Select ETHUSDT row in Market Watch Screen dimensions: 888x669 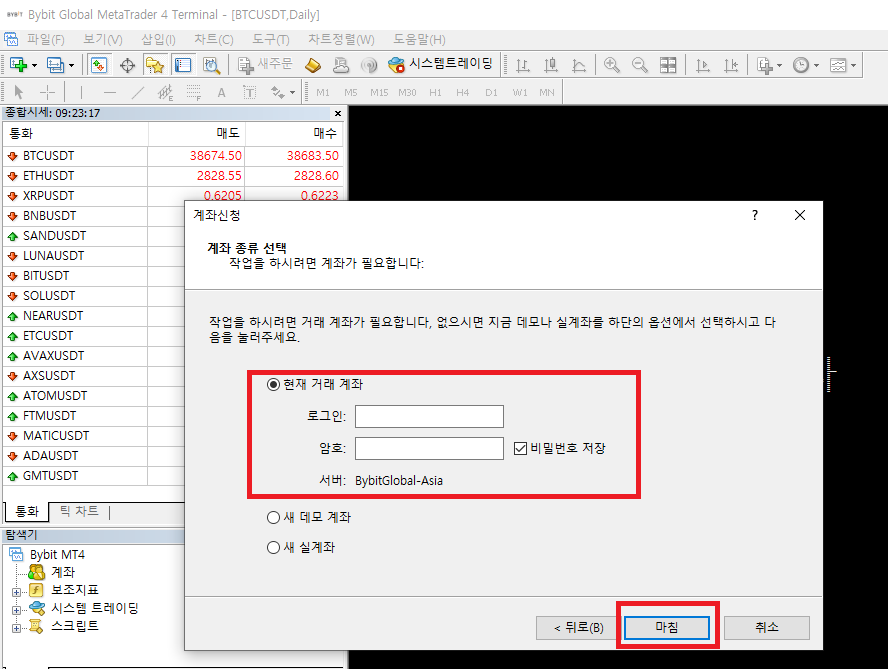[173, 176]
